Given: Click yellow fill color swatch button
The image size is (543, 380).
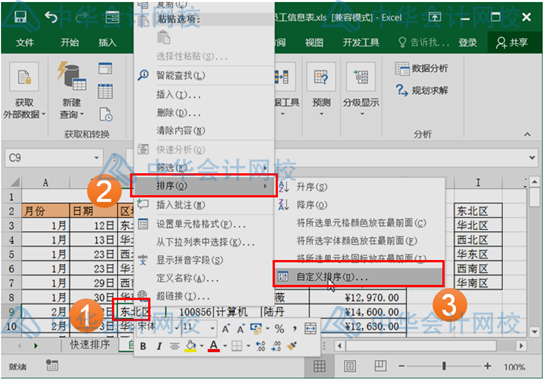Looking at the screenshot, I should click(190, 346).
